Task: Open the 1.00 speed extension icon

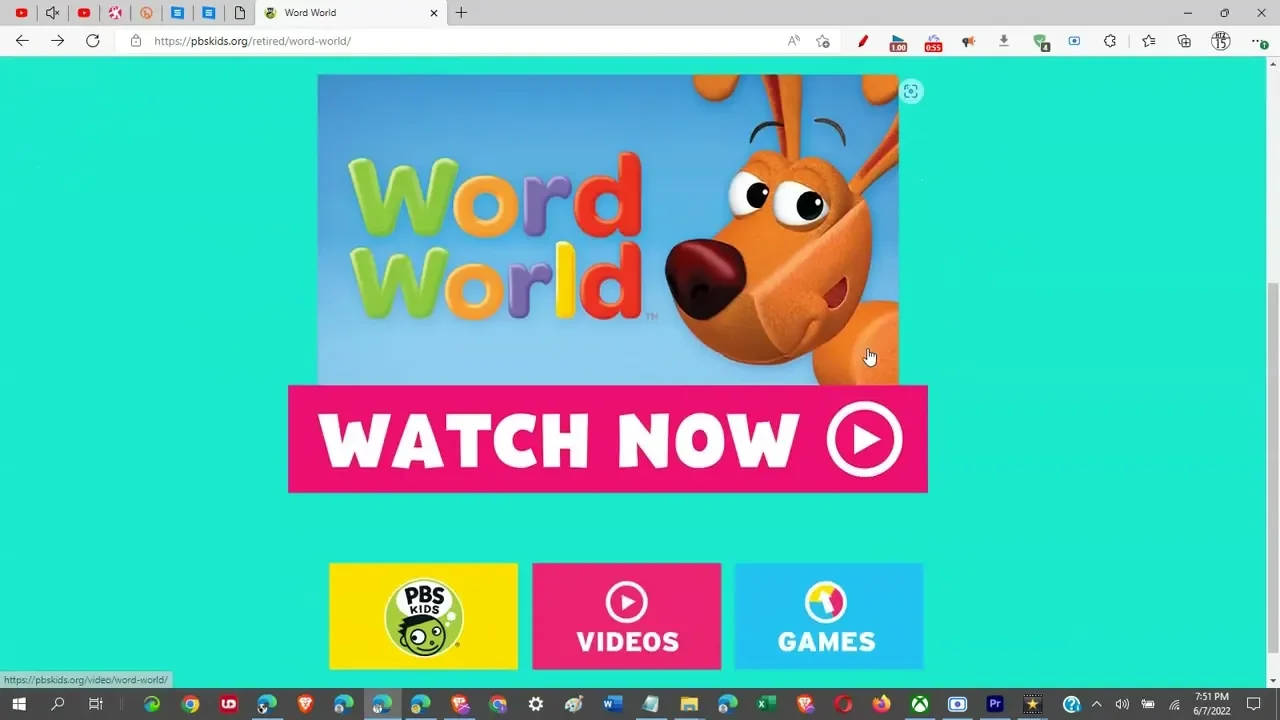Action: 898,42
